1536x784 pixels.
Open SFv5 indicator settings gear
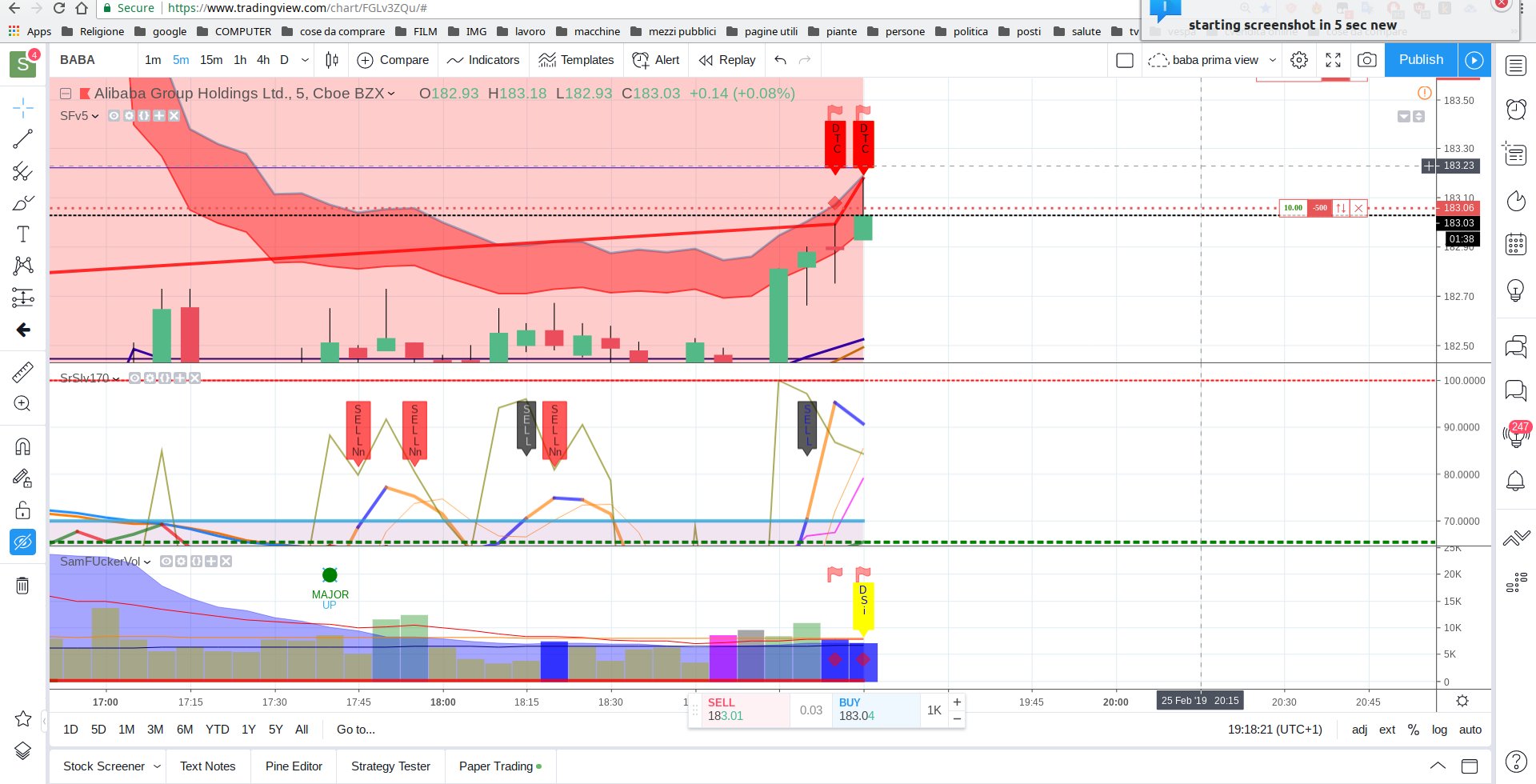pyautogui.click(x=129, y=116)
